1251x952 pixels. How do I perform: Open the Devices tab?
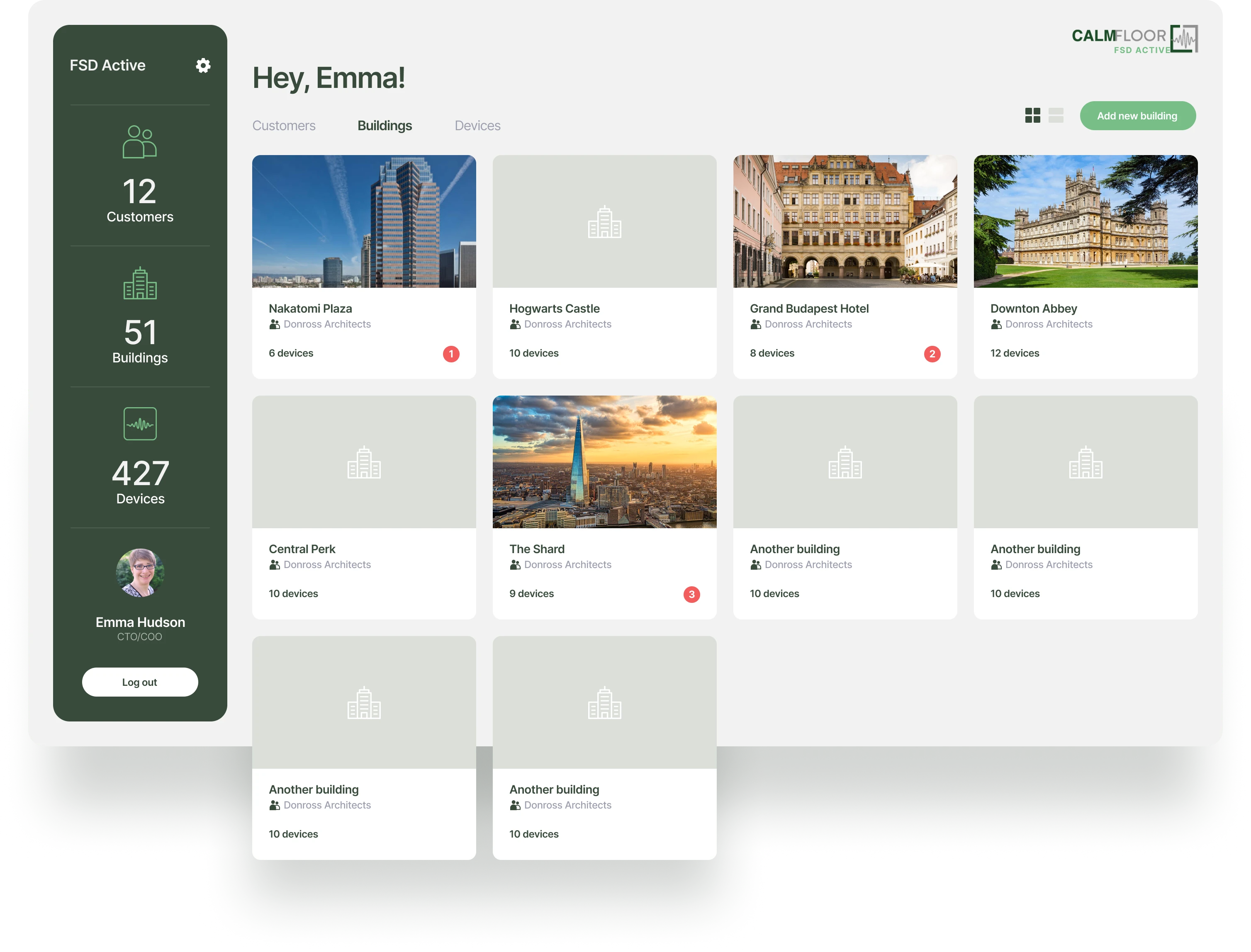[477, 125]
